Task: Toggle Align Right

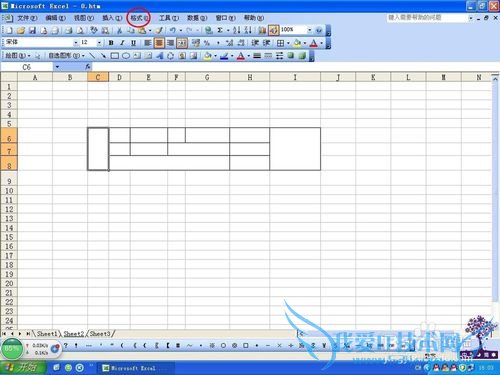Action: pyautogui.click(x=170, y=43)
